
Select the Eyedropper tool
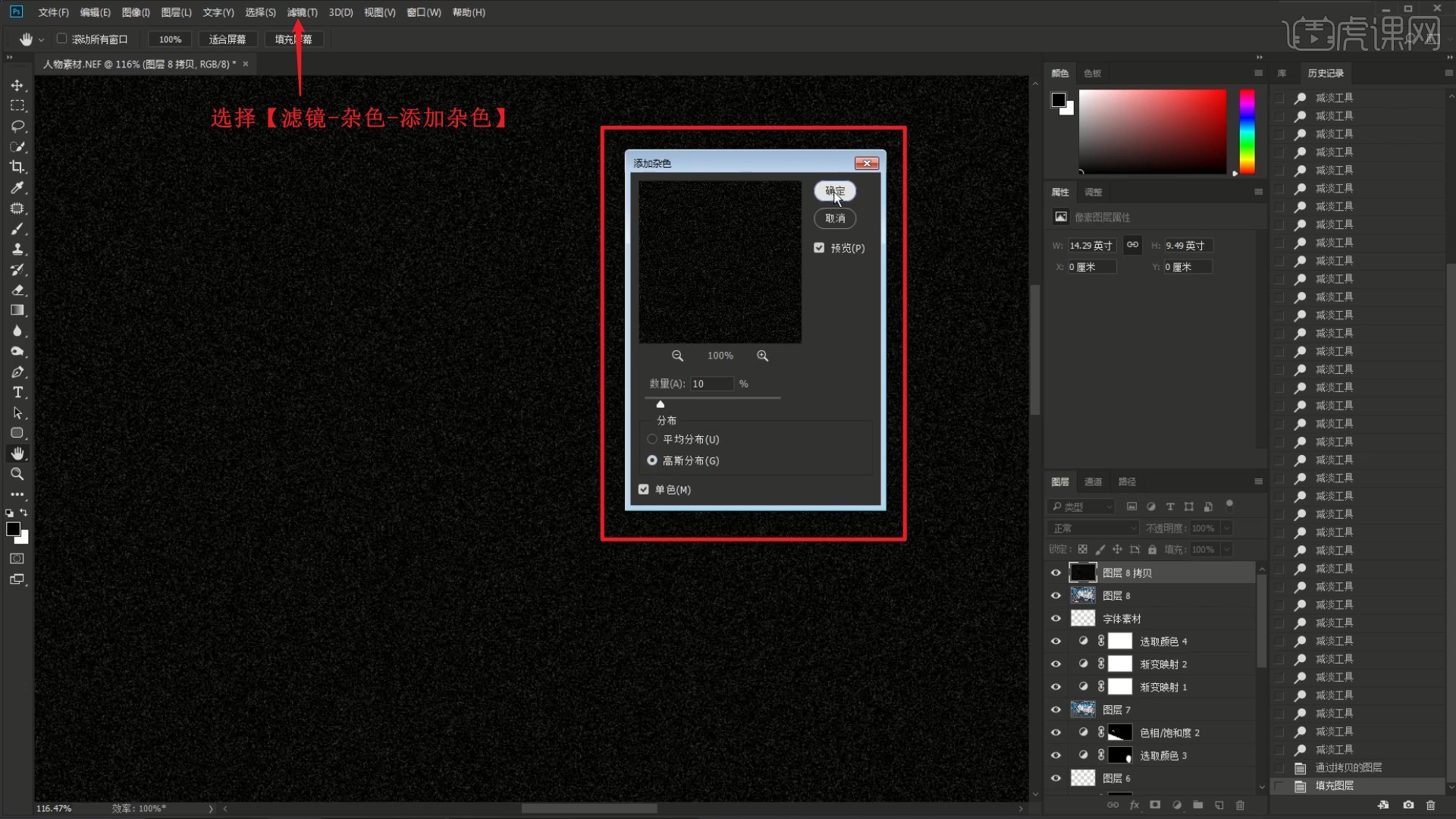point(17,187)
